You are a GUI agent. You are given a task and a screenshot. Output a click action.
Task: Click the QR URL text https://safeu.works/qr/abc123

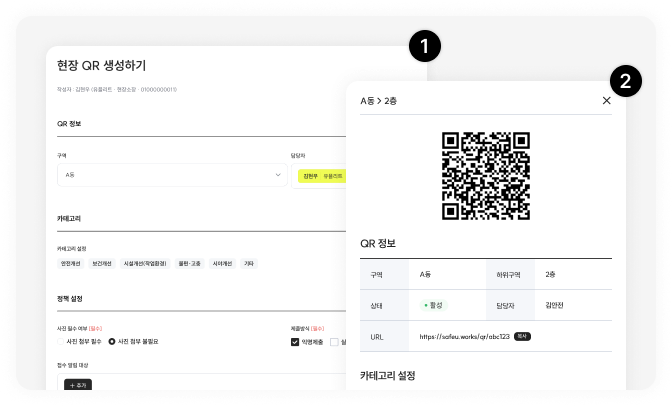pos(465,337)
